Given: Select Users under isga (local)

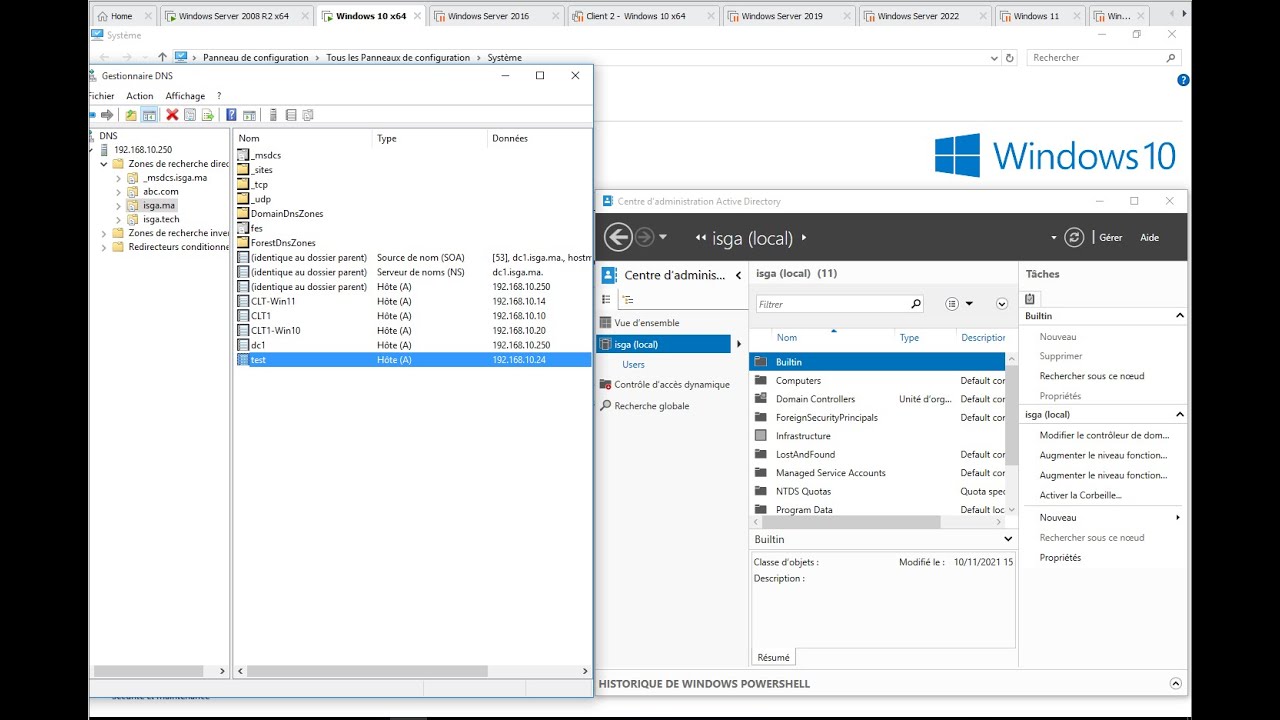Looking at the screenshot, I should (x=633, y=364).
